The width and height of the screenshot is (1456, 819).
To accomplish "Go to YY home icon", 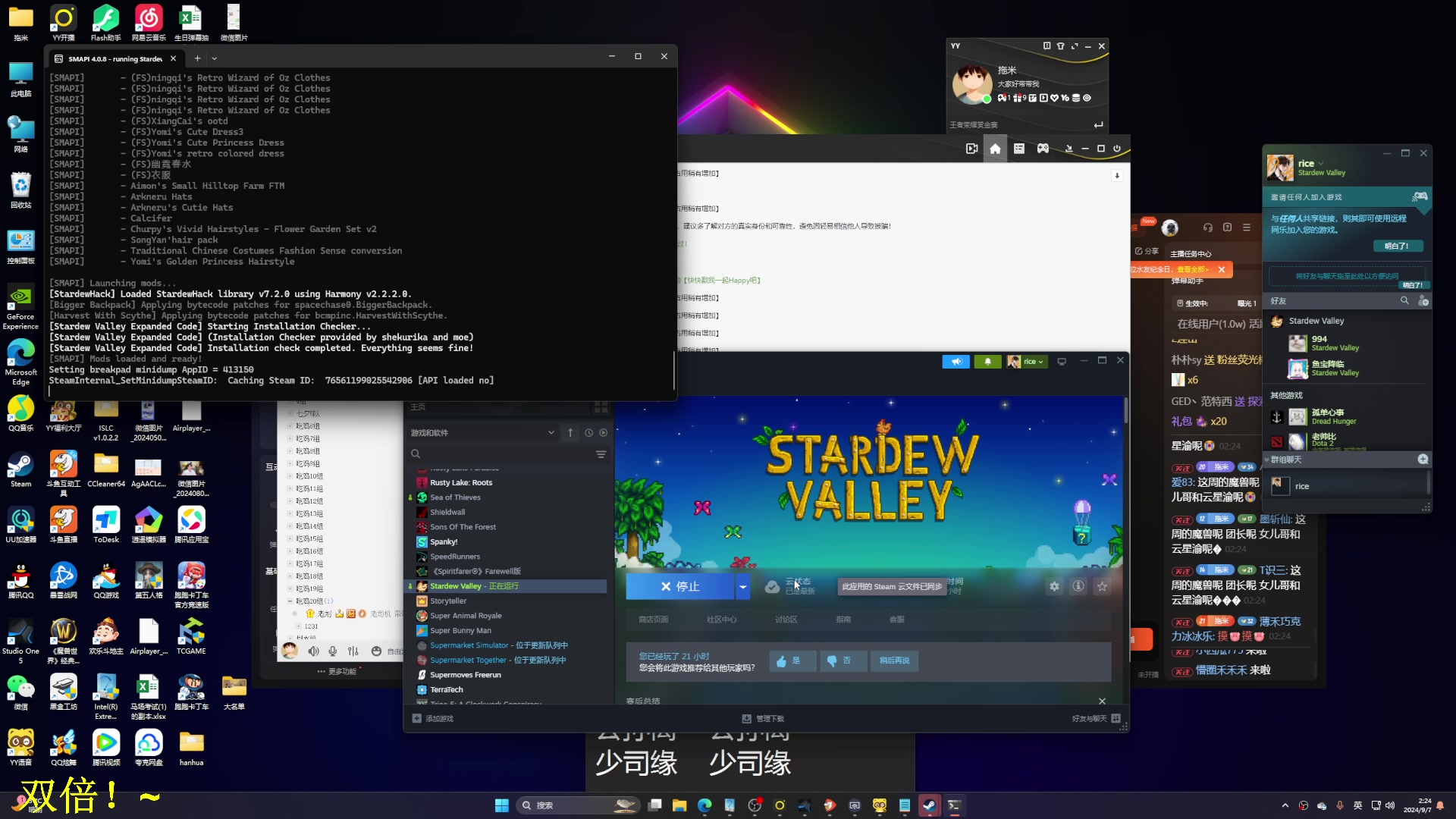I will pyautogui.click(x=995, y=149).
